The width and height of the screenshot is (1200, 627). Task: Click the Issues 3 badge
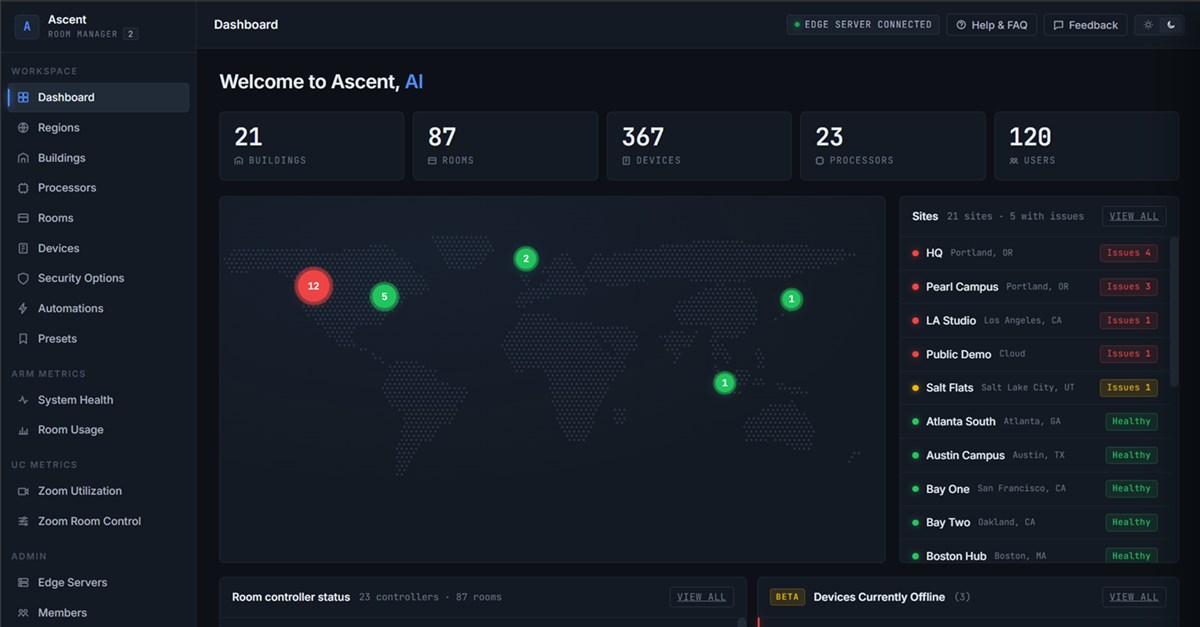pos(1128,287)
